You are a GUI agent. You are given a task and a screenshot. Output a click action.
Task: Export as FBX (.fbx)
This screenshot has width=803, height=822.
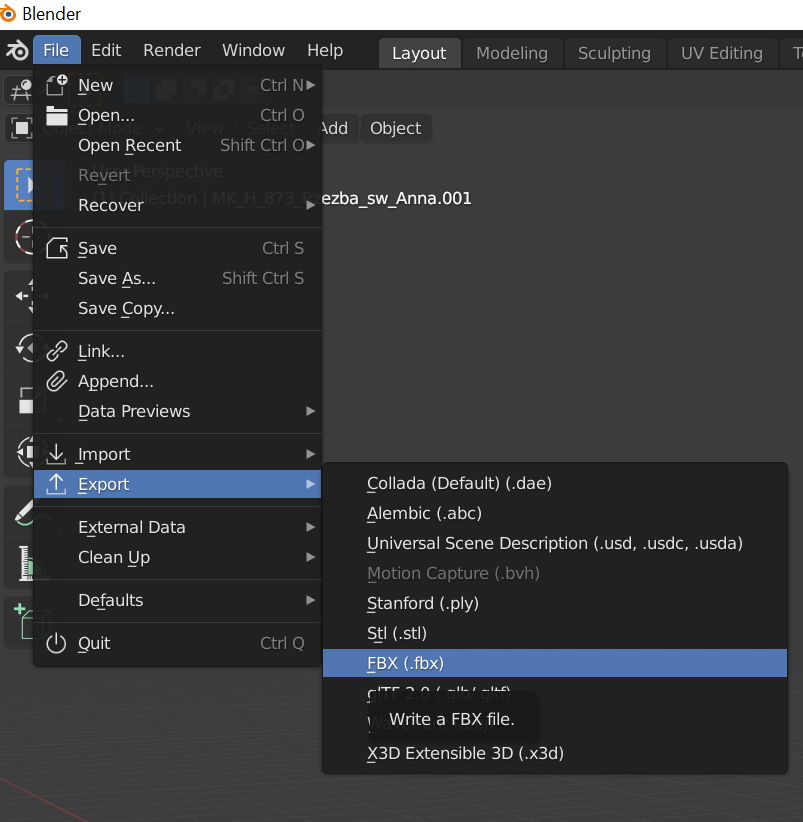tap(555, 663)
